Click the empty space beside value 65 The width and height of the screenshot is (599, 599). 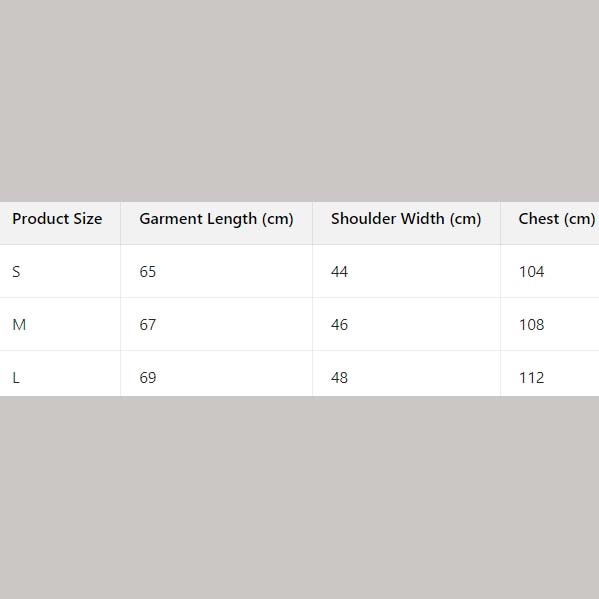[233, 272]
